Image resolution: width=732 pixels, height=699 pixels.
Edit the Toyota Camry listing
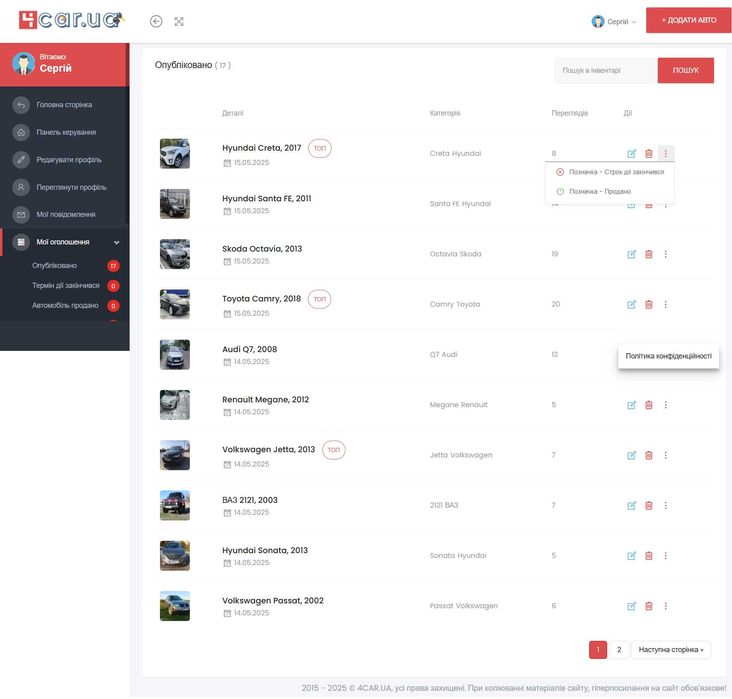click(x=631, y=305)
